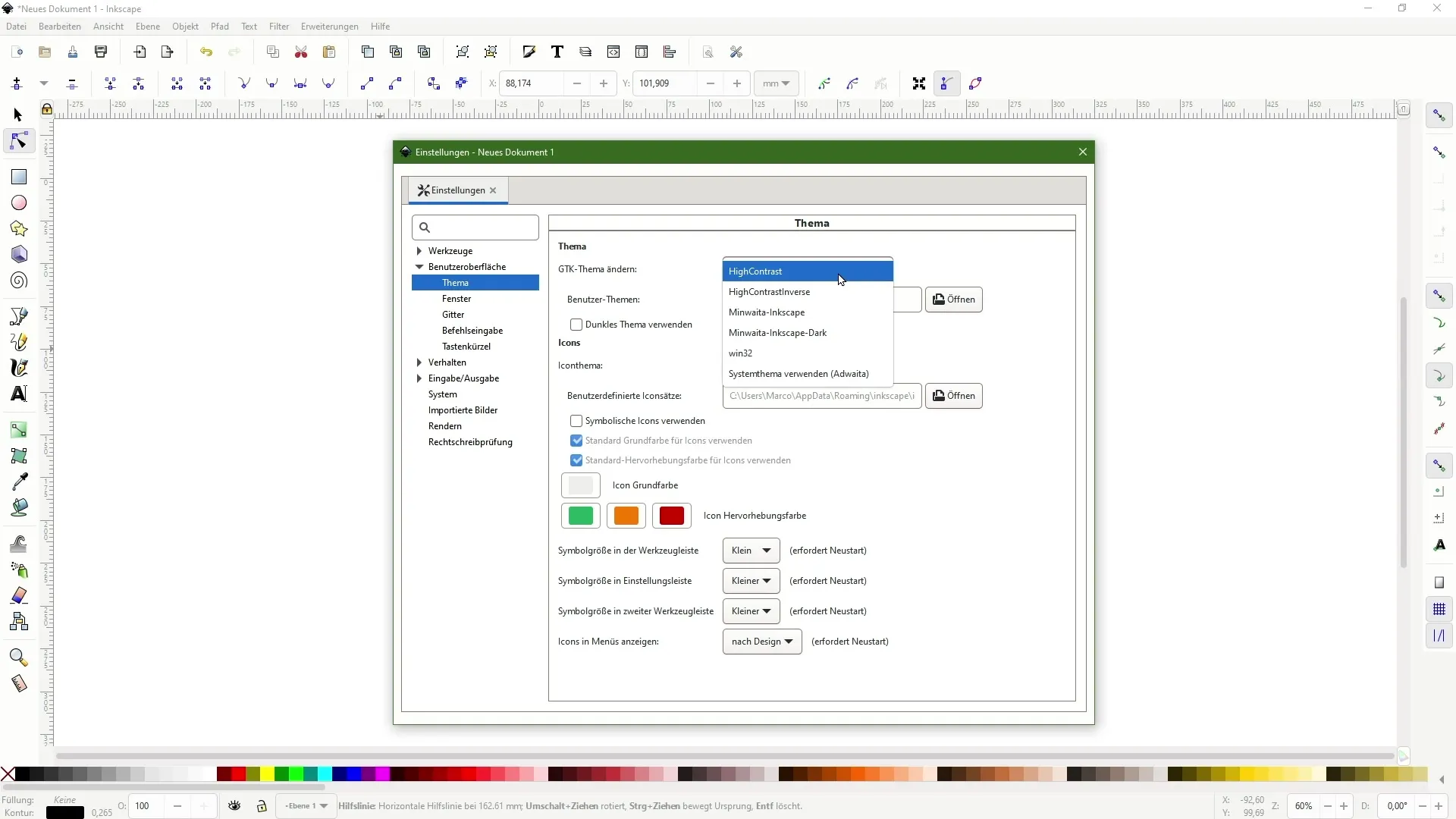Click the Print document icon
The image size is (1456, 819).
pos(101,52)
